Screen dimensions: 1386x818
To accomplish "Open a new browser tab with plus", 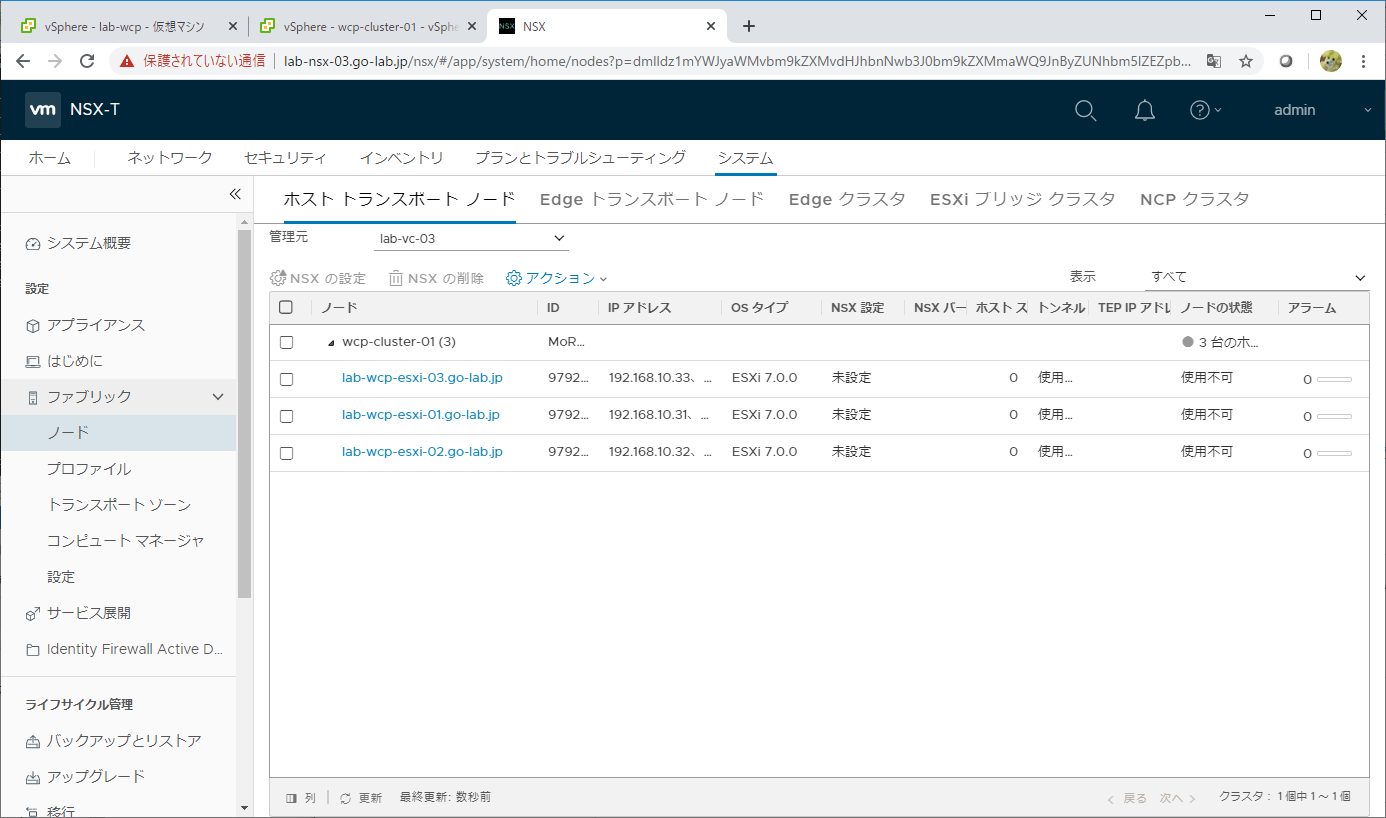I will pos(749,26).
